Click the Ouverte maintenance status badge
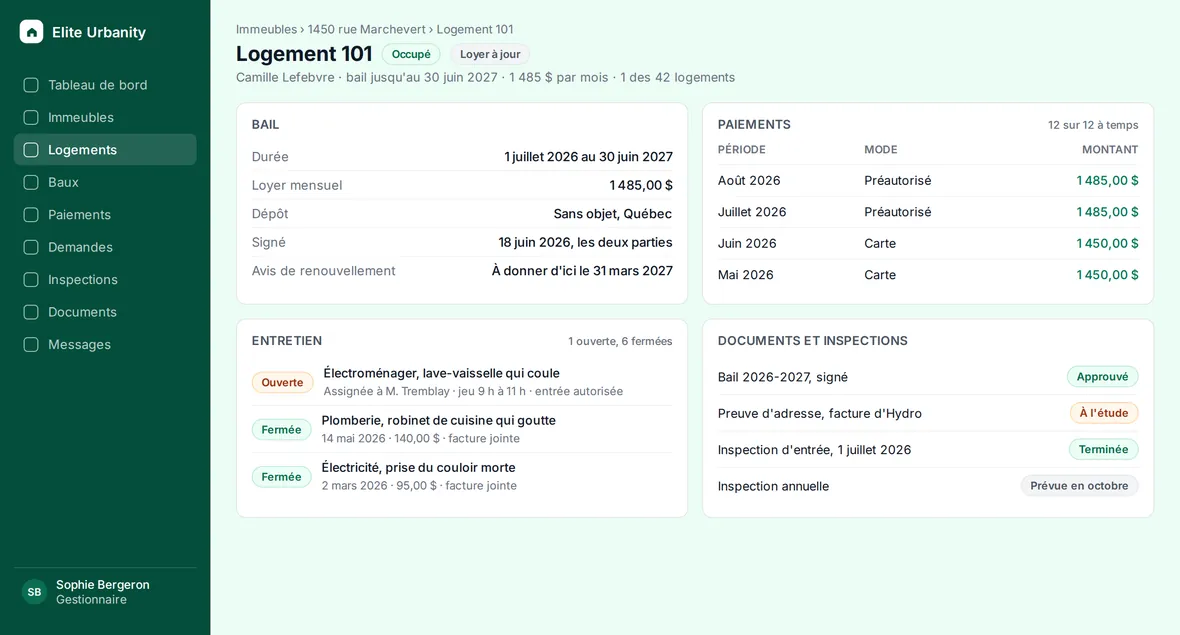Image resolution: width=1180 pixels, height=635 pixels. (x=282, y=382)
